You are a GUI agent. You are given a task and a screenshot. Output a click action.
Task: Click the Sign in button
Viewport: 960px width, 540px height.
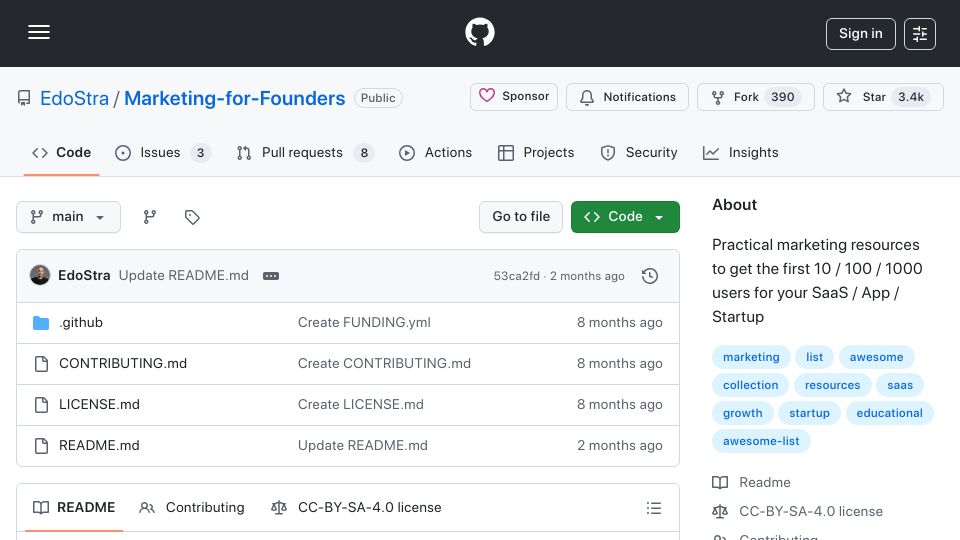pyautogui.click(x=860, y=34)
